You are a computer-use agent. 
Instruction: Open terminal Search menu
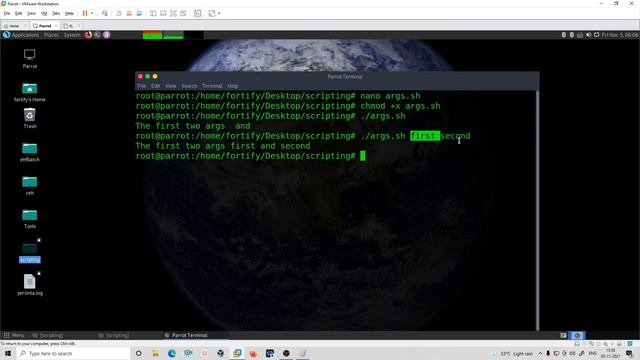[189, 86]
